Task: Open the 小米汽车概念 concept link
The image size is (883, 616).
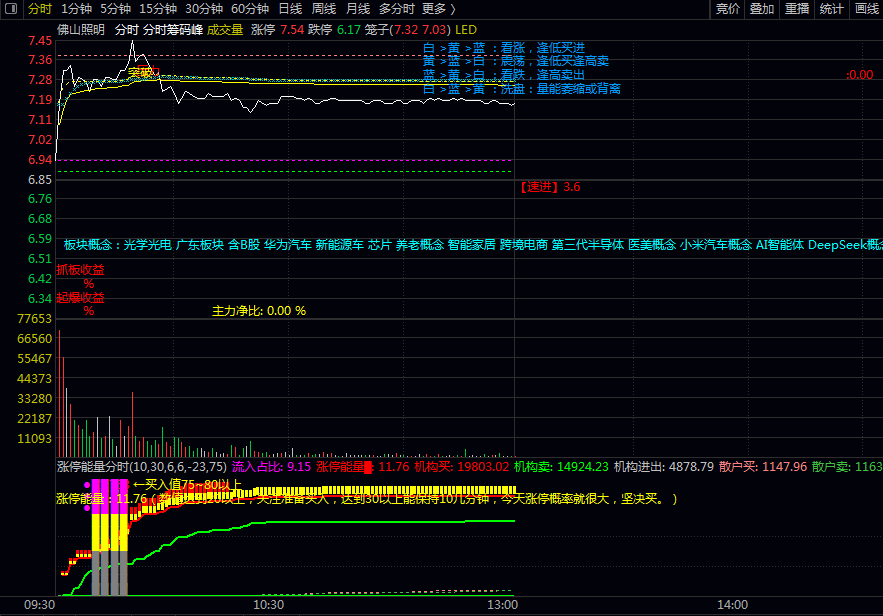Action: click(x=716, y=244)
